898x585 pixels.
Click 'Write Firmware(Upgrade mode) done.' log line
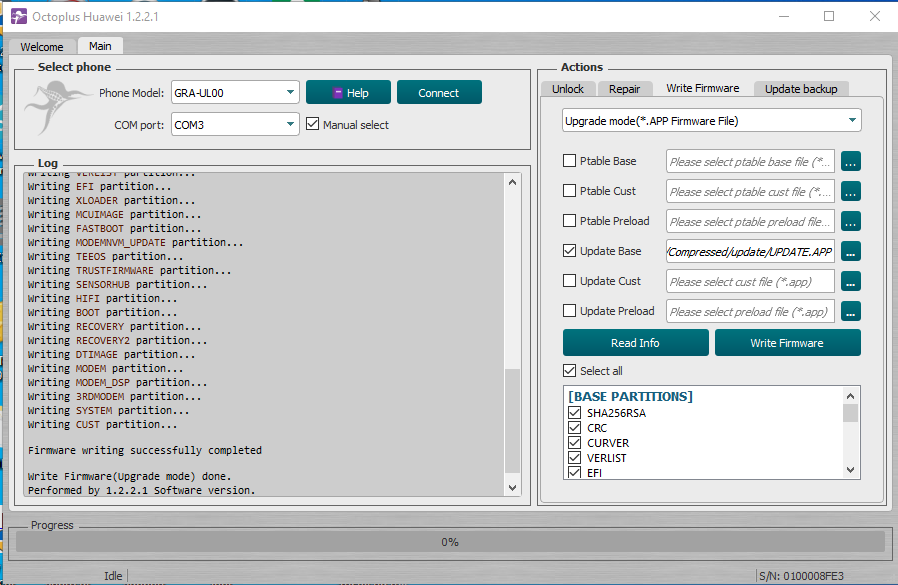(x=129, y=476)
